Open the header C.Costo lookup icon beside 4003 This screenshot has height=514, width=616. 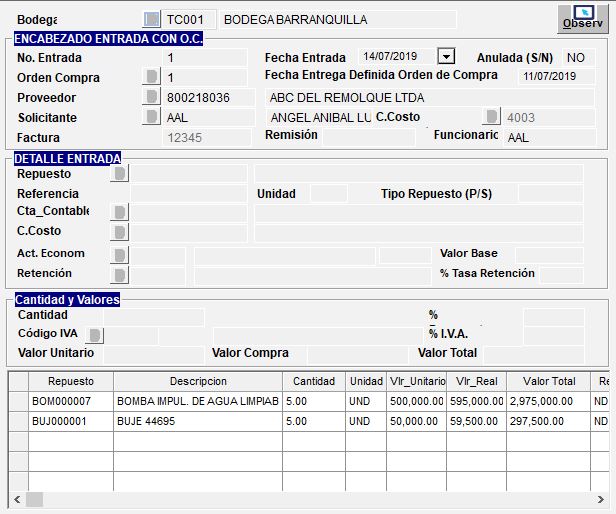pyautogui.click(x=491, y=117)
